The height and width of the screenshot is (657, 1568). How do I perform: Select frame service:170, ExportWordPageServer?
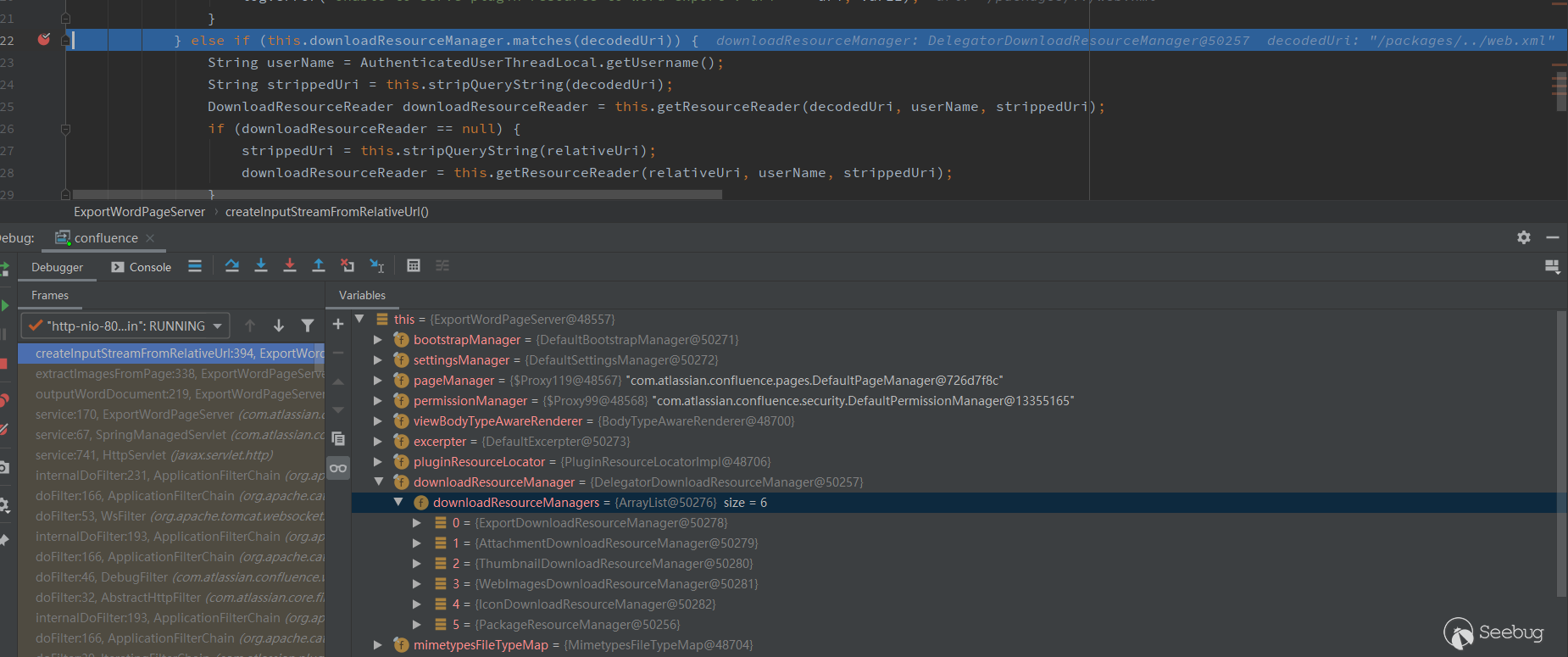pos(172,415)
